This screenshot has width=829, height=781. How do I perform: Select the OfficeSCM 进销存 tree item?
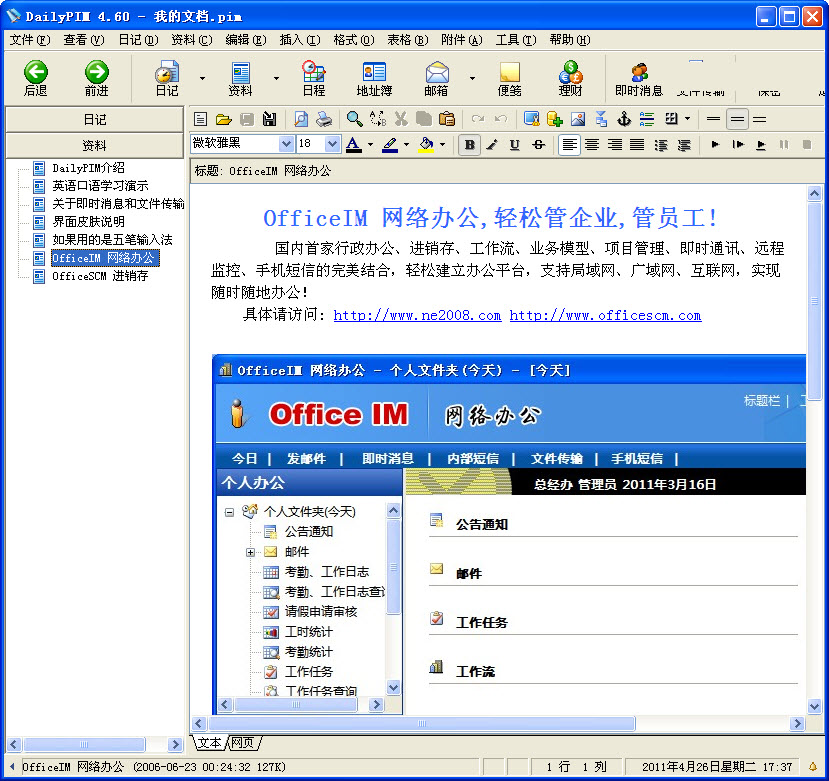click(100, 276)
